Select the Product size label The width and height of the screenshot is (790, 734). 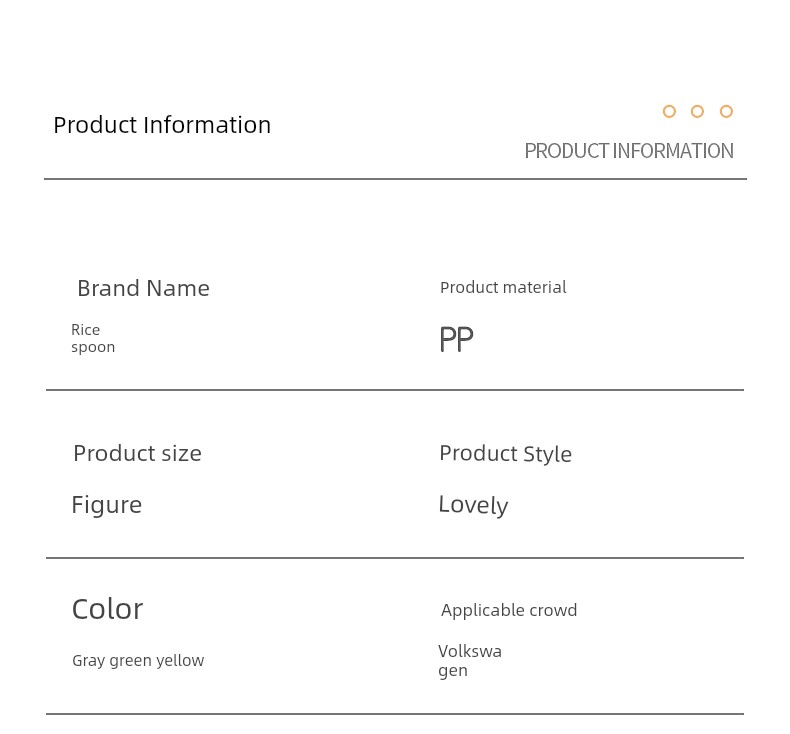pos(138,453)
